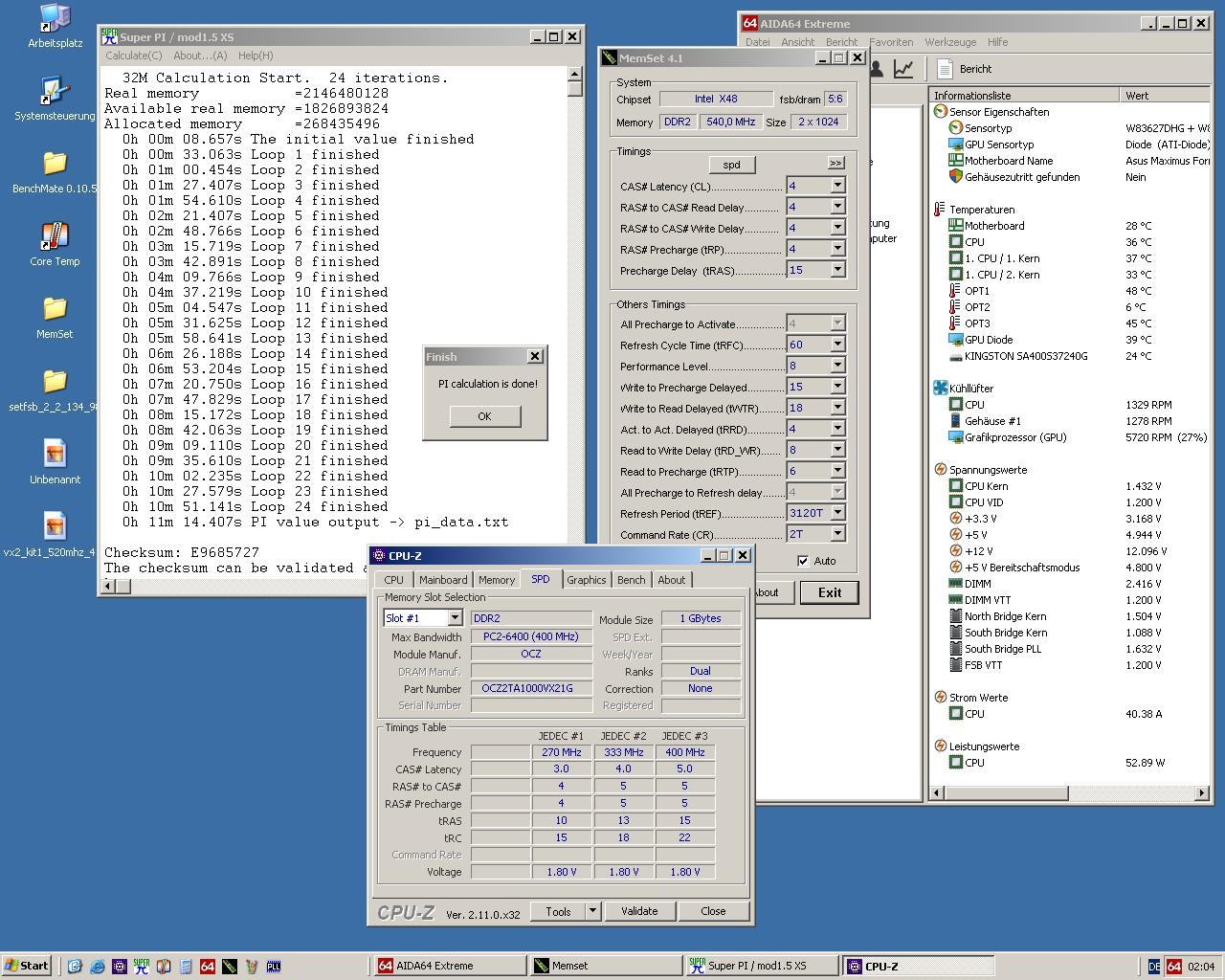Viewport: 1225px width, 980px height.
Task: Switch to Memset taskbar button
Action: tap(605, 966)
